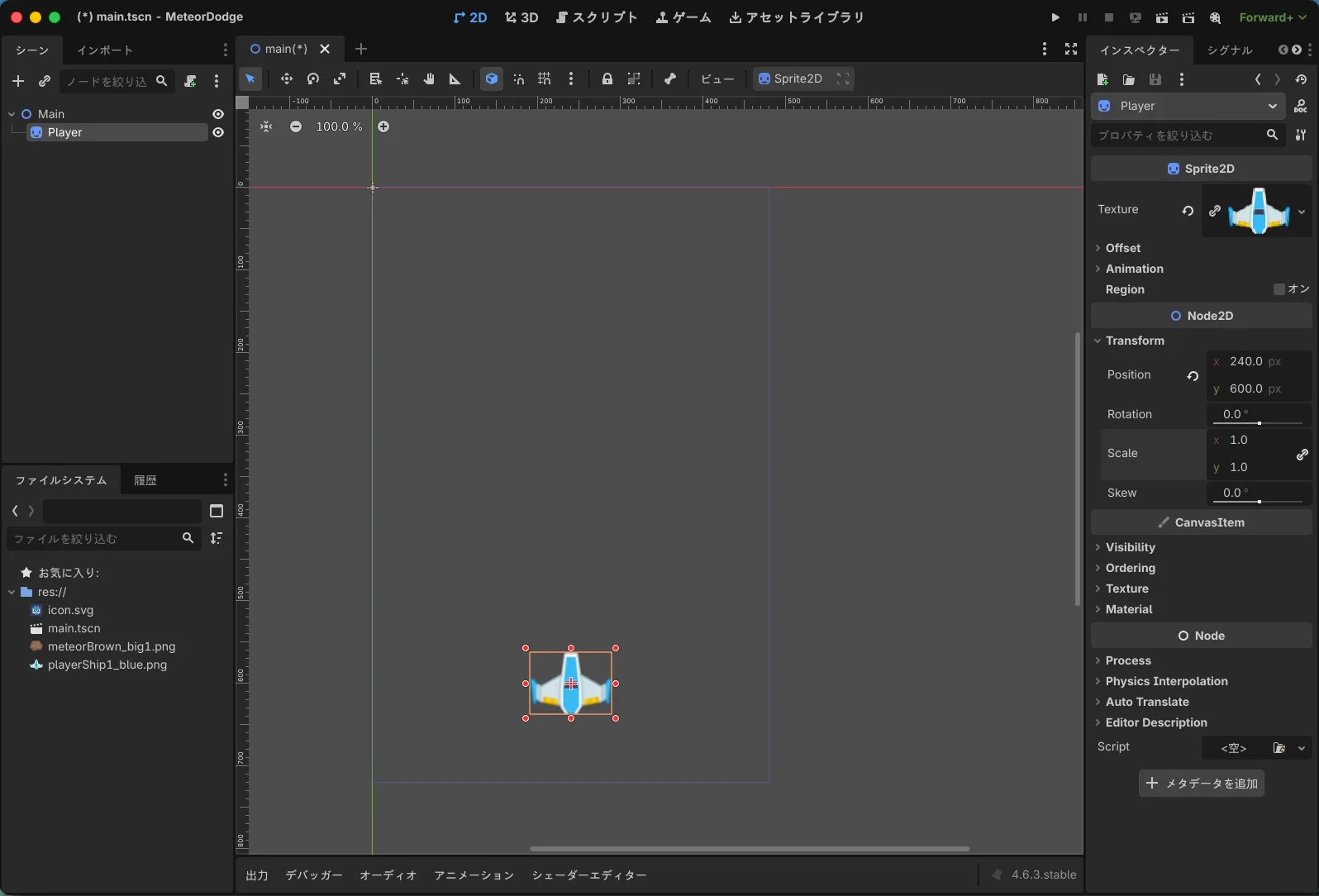Instantiate a child scene link icon

(45, 81)
